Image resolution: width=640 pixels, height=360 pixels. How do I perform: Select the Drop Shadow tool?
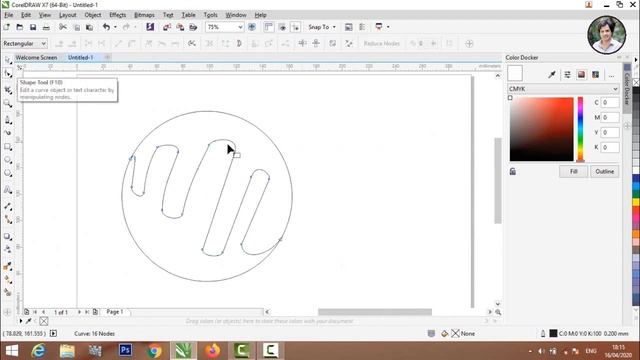click(8, 236)
